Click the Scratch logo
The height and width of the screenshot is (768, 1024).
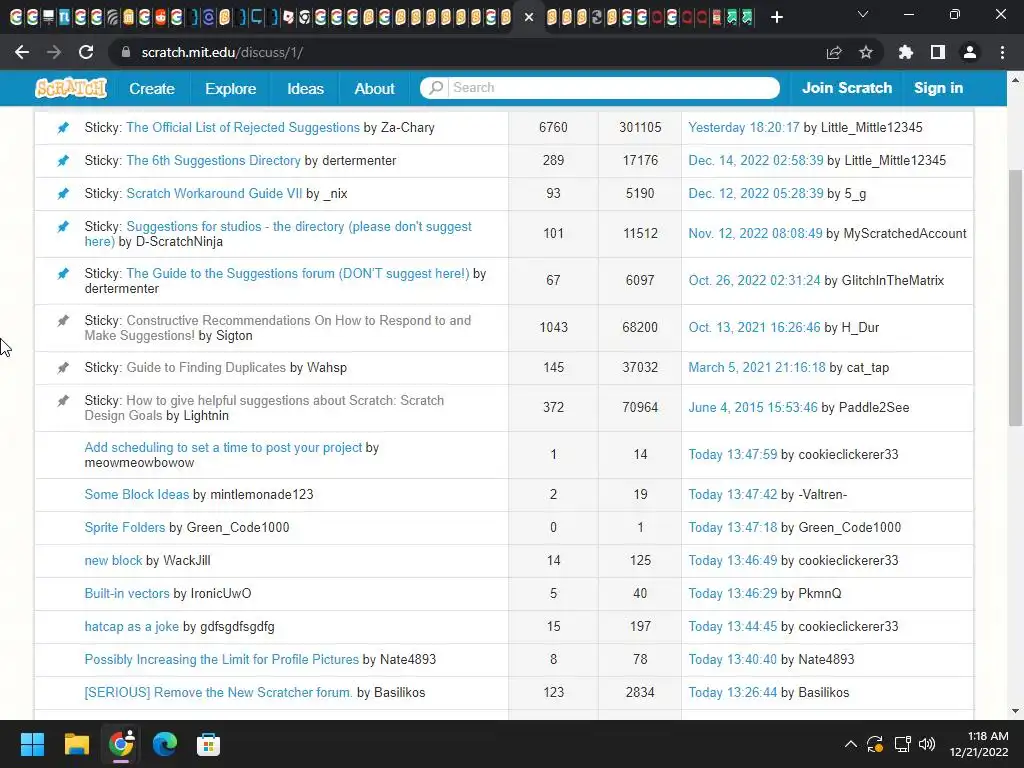coord(71,88)
